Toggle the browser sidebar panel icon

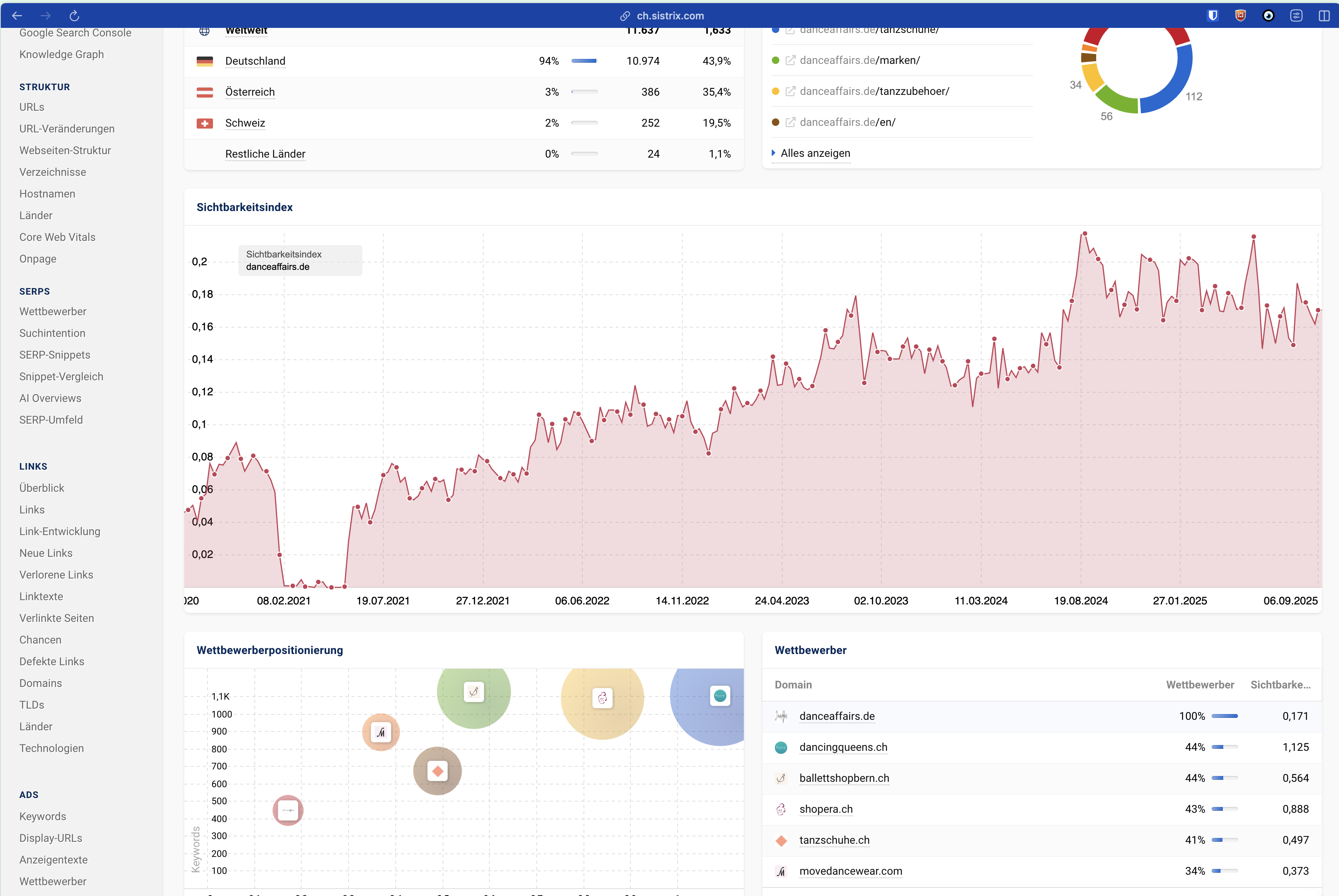[x=1324, y=15]
